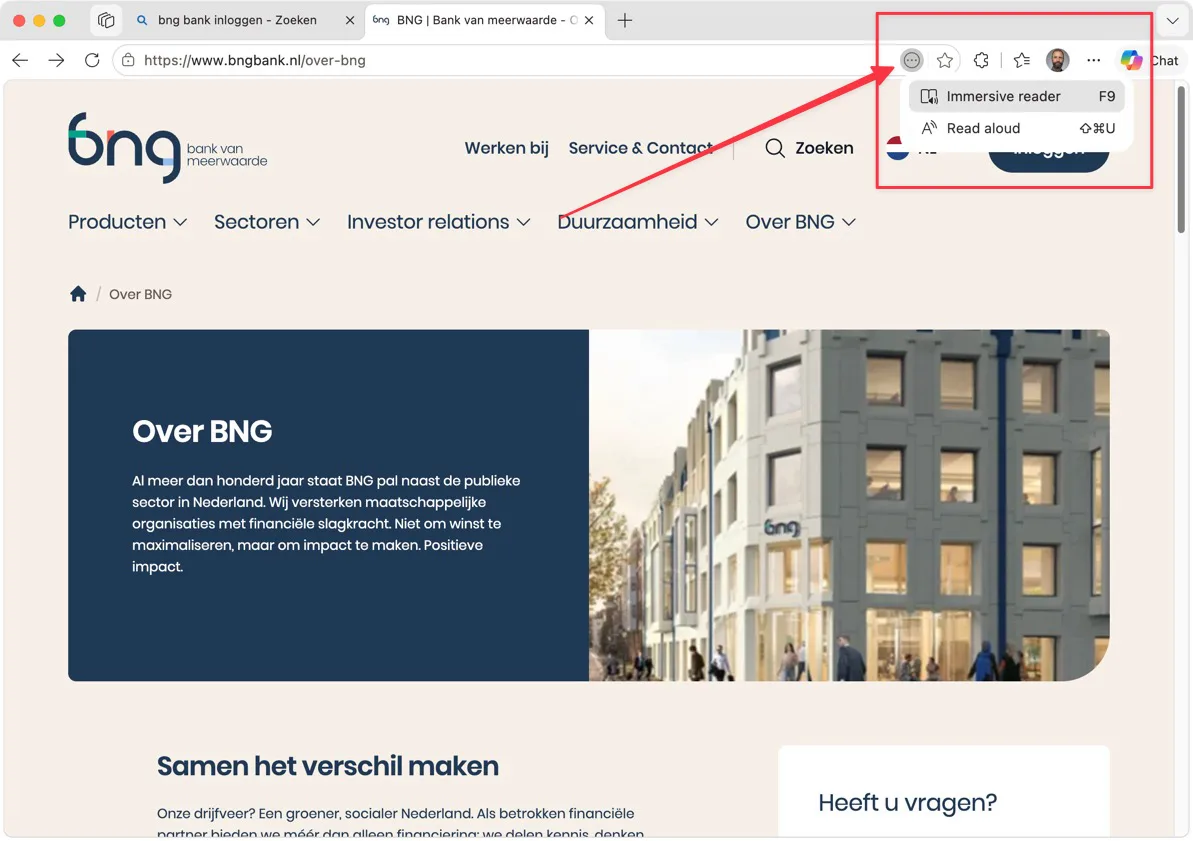Expand the Duurzaamheid dropdown
The image size is (1193, 841).
coord(638,222)
